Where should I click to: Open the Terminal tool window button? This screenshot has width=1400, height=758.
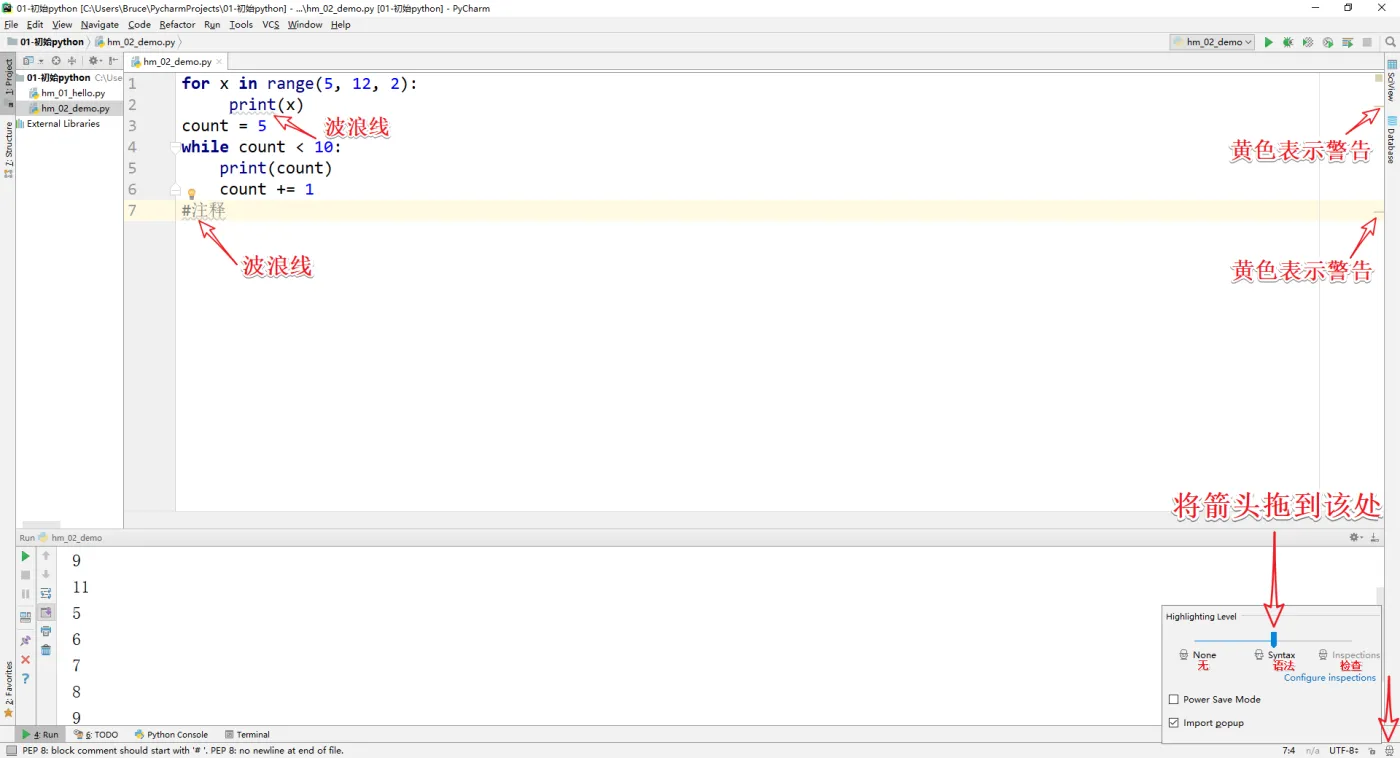247,734
